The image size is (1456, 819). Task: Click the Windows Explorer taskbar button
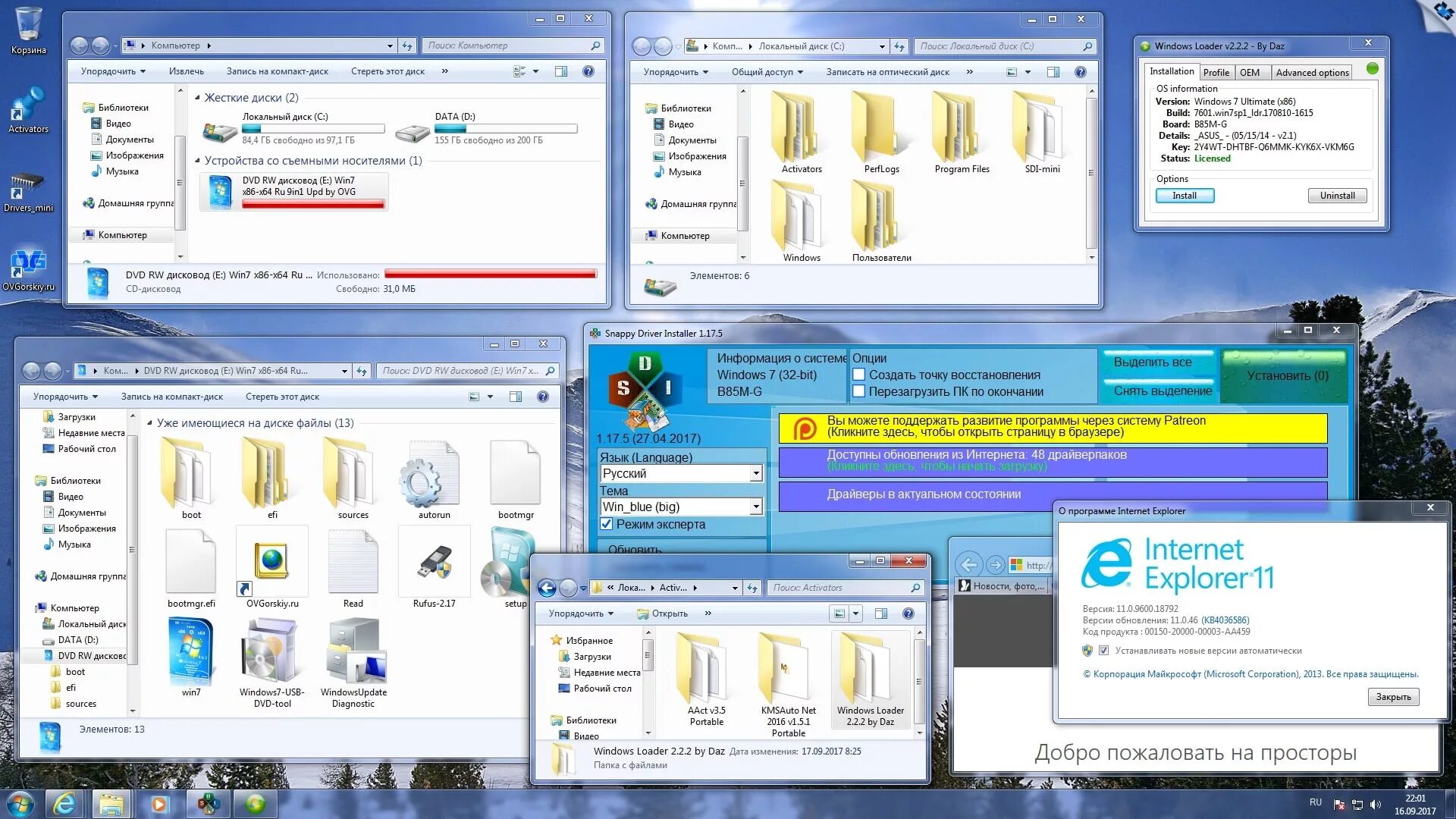pyautogui.click(x=111, y=803)
